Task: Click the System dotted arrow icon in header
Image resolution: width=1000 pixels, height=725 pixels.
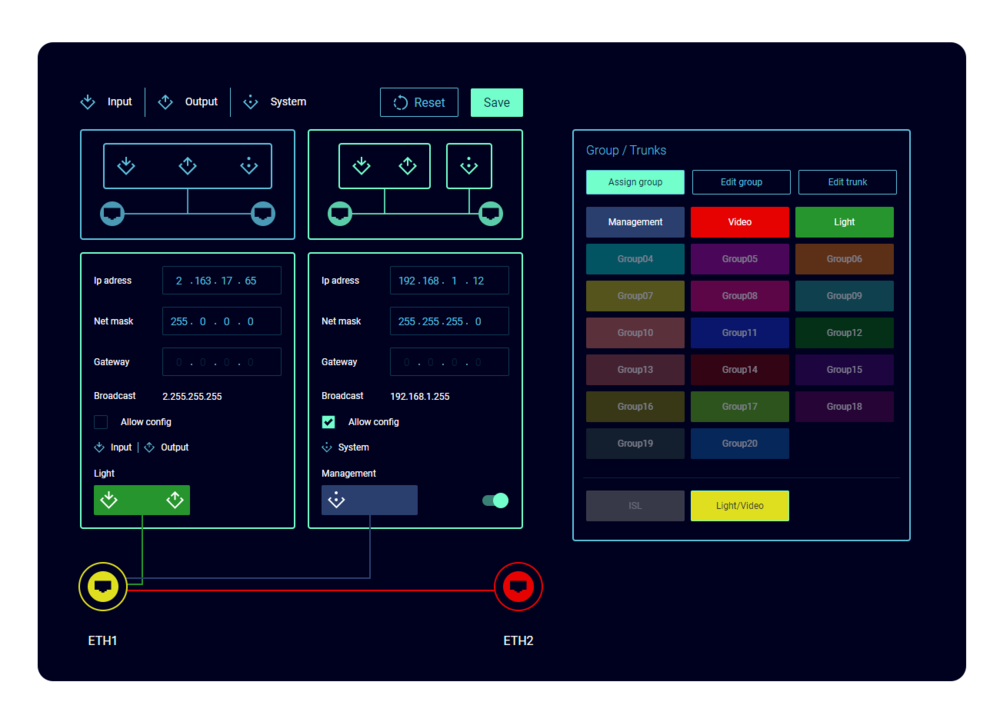Action: [251, 102]
